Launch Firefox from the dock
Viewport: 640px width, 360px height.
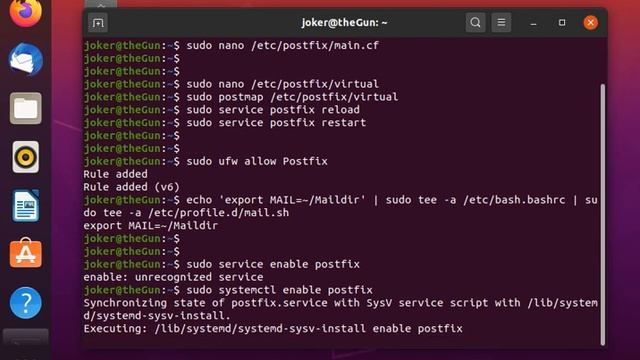(26, 12)
